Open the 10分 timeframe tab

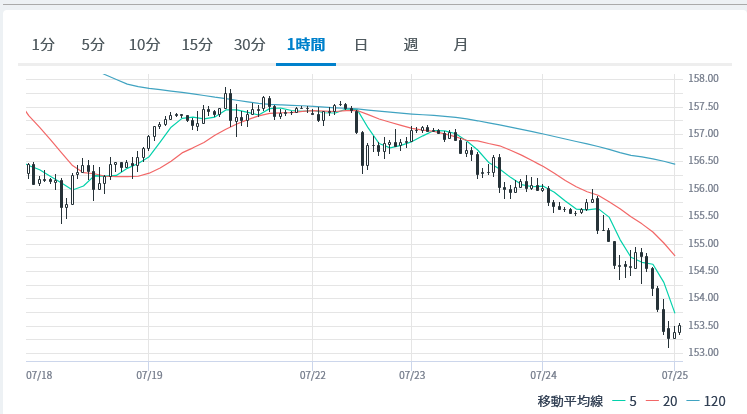(144, 45)
